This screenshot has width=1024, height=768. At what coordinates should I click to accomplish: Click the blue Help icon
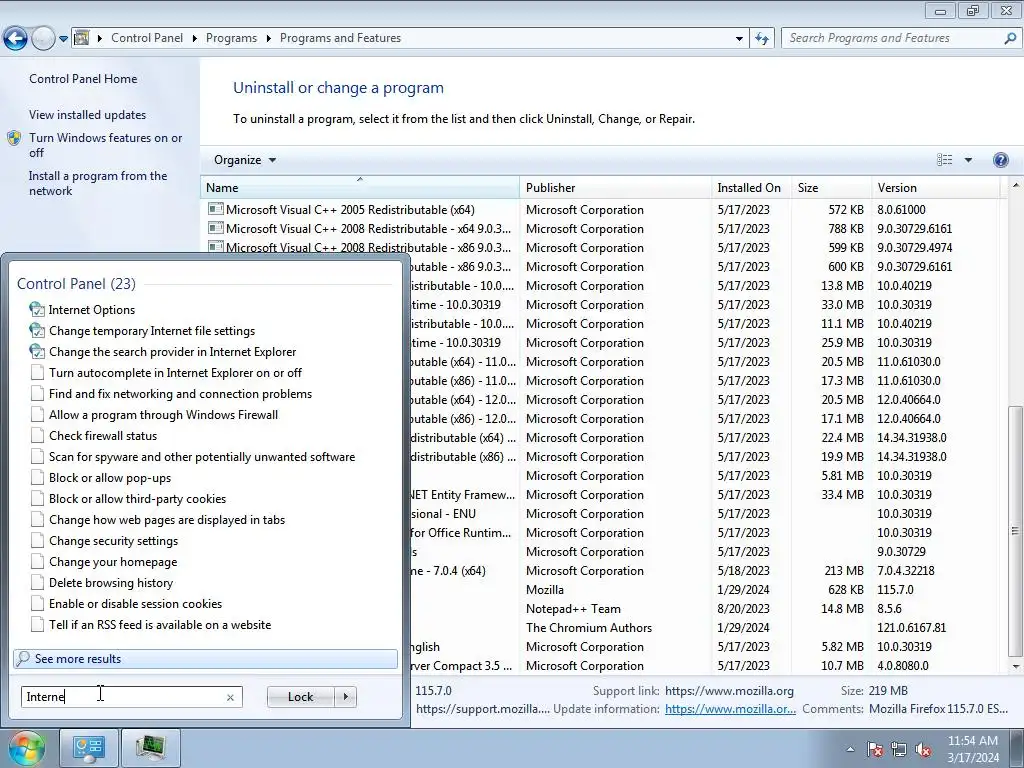[1000, 160]
